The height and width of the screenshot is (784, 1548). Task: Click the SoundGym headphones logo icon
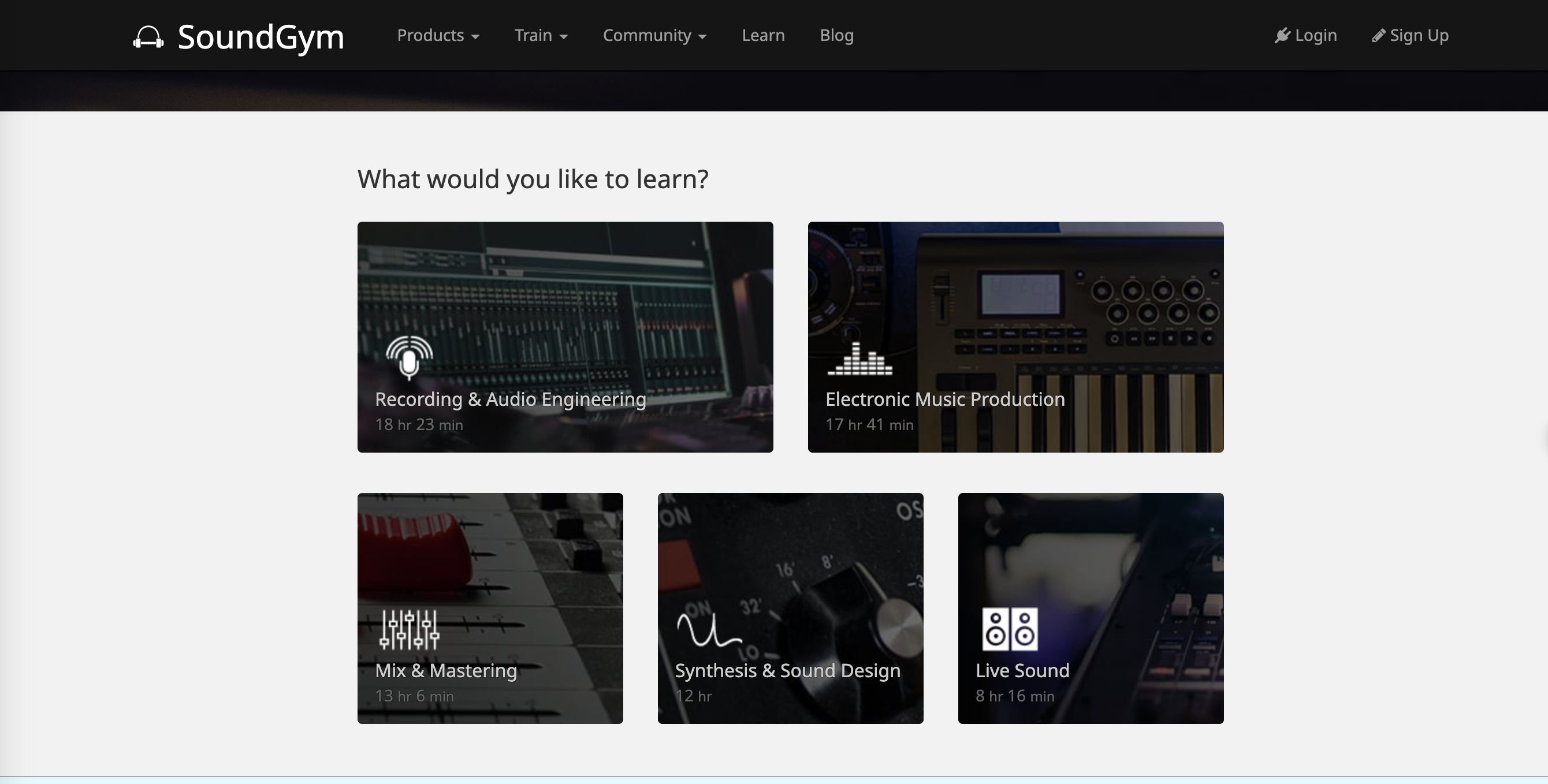[x=148, y=36]
